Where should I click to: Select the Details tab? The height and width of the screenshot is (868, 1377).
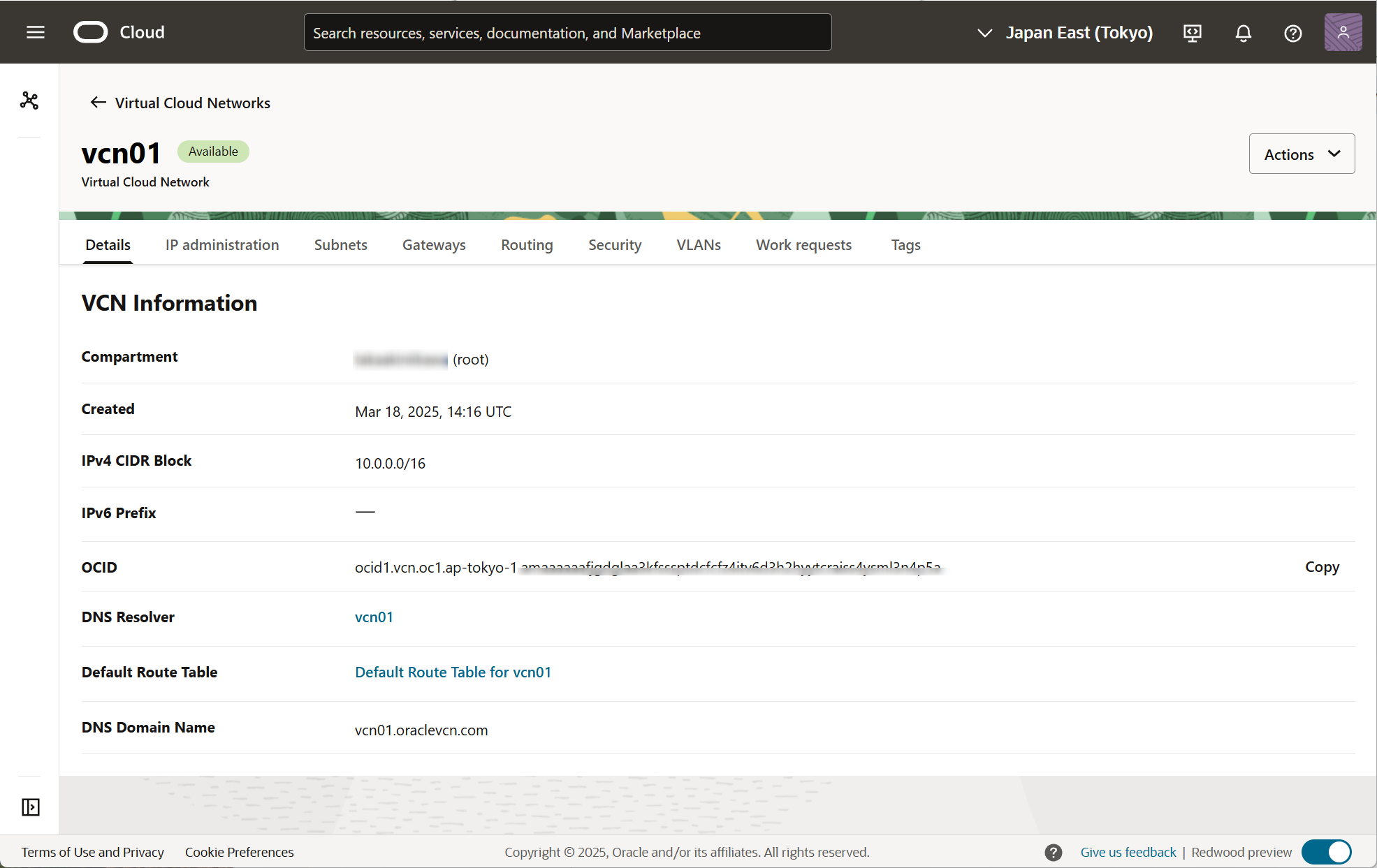108,245
